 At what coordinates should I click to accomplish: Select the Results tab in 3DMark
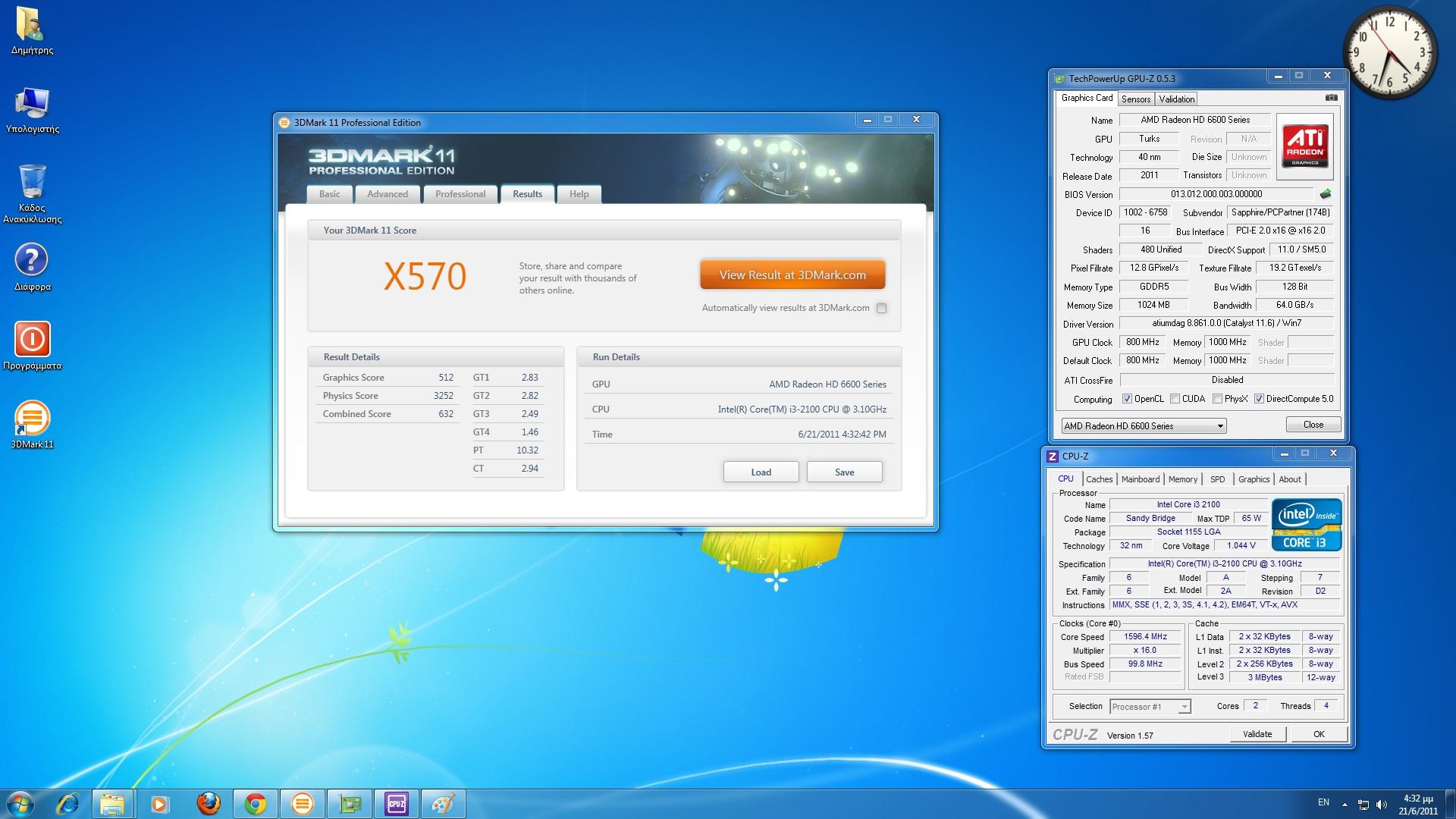[x=528, y=194]
